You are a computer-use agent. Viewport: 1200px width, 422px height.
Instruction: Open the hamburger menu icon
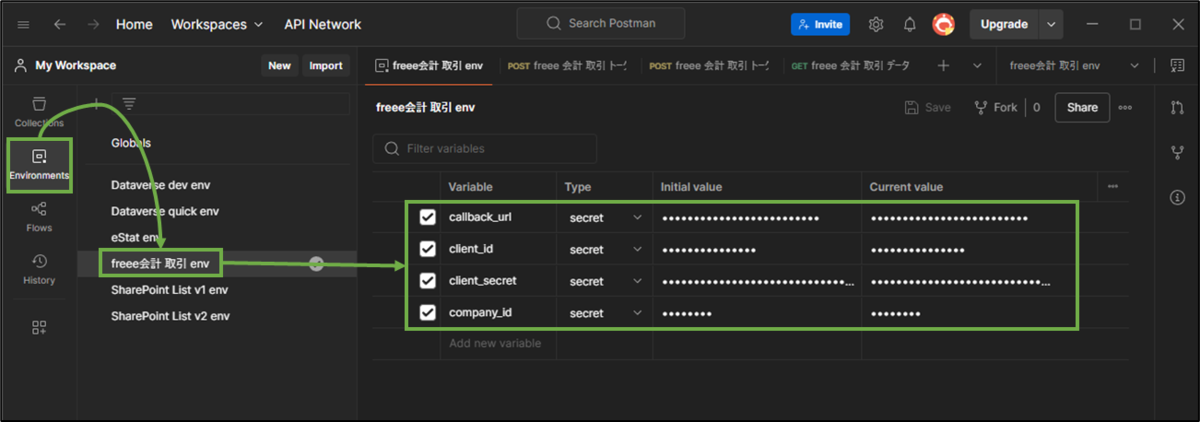24,24
